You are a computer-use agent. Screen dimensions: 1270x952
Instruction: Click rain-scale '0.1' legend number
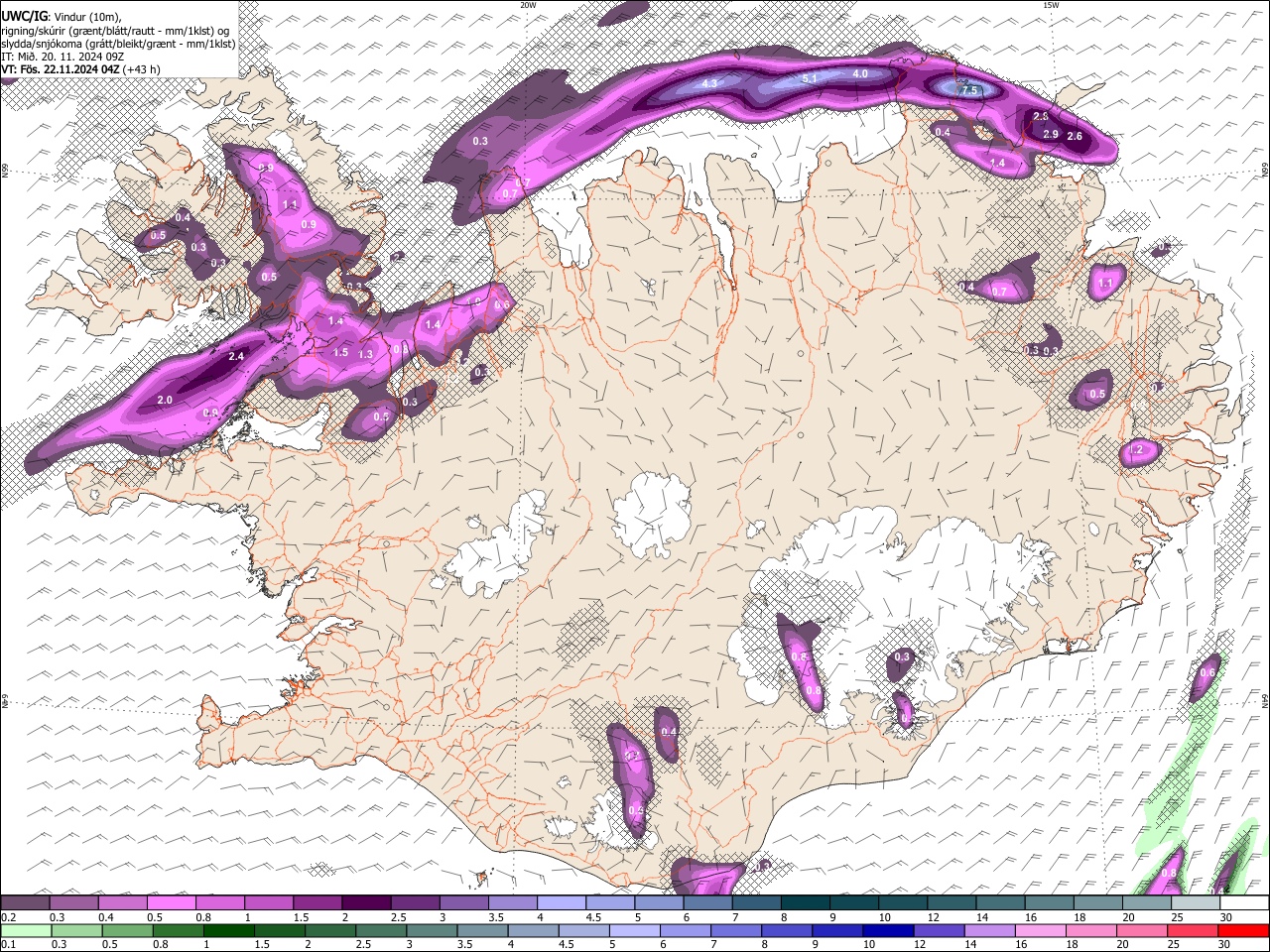click(7, 945)
